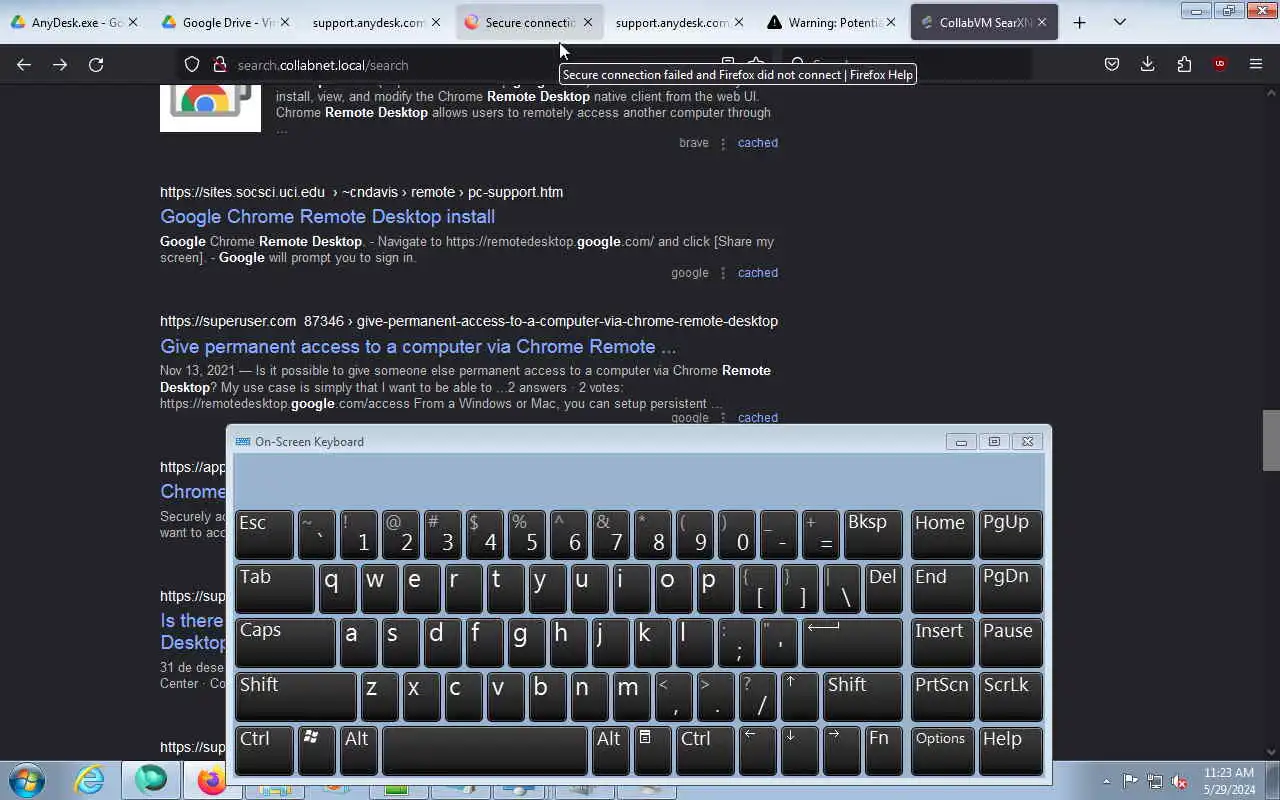This screenshot has width=1280, height=800.
Task: Tap the left arrow key on the keyboard
Action: pyautogui.click(x=757, y=750)
